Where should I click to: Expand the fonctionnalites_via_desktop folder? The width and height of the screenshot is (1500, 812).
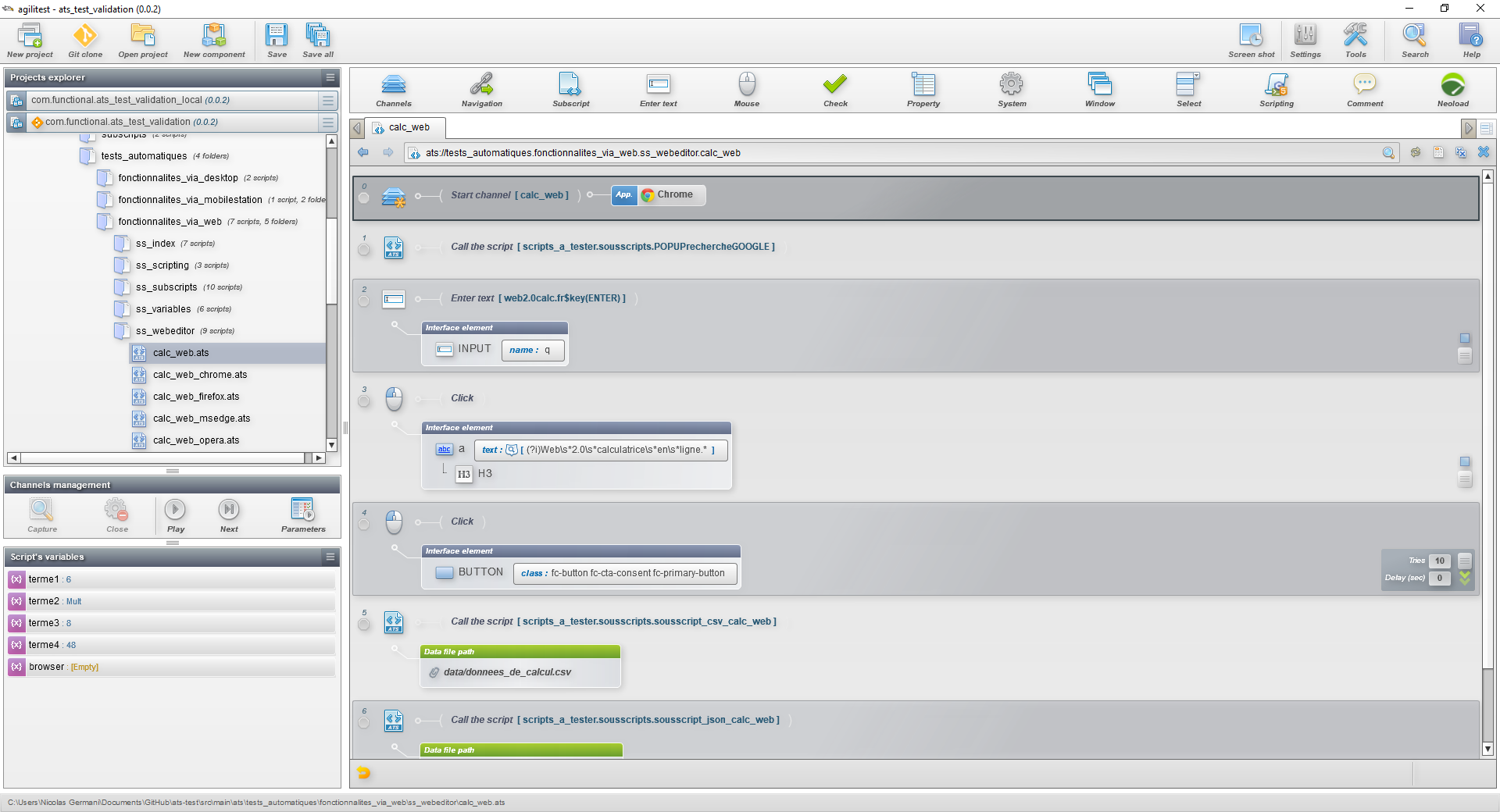[105, 178]
